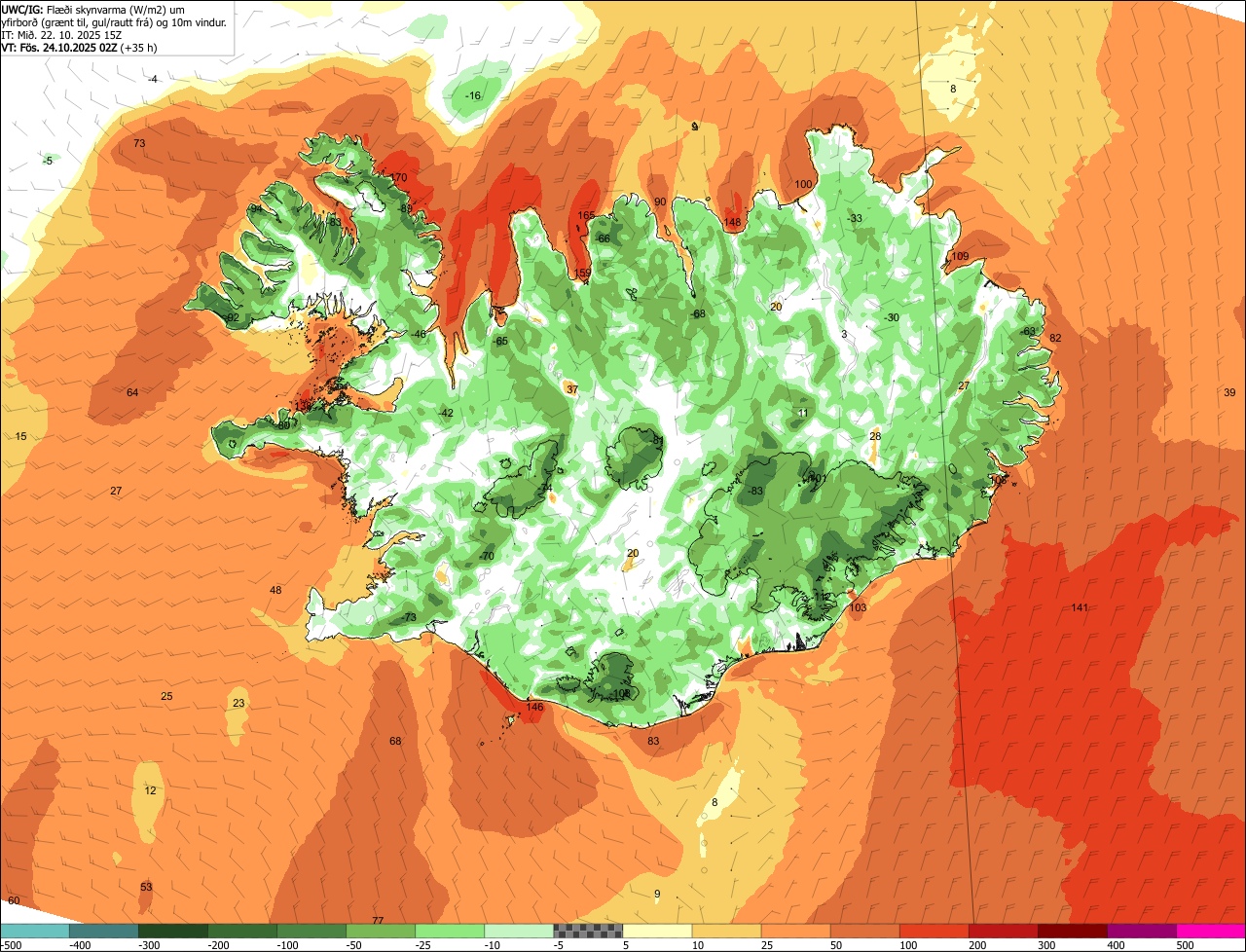Select the '-66' value on the north peninsula

click(x=602, y=238)
